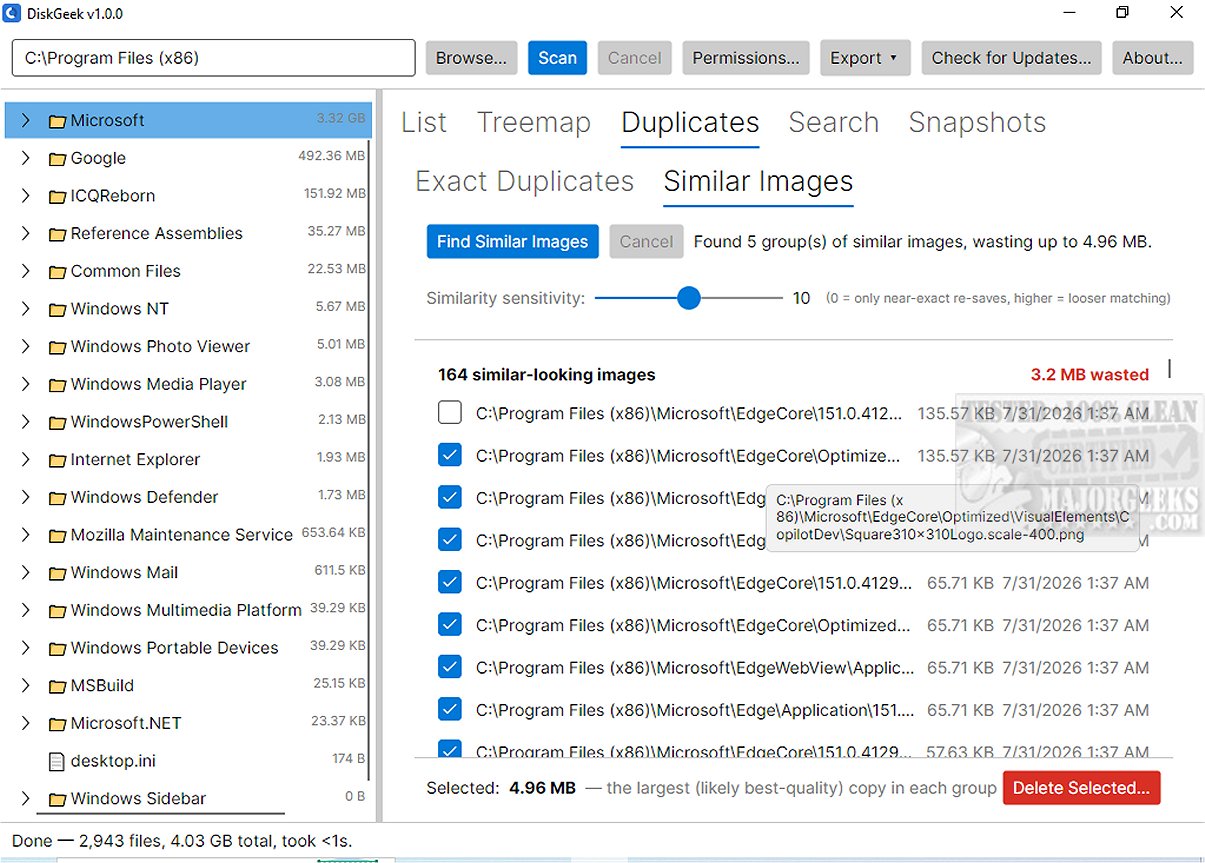Switch to the Treemap tab

pyautogui.click(x=534, y=122)
